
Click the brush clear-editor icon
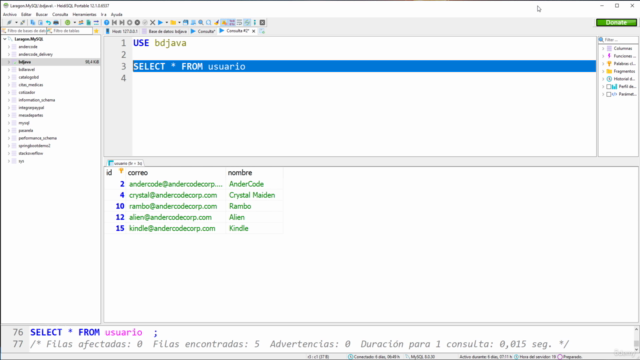coord(216,22)
